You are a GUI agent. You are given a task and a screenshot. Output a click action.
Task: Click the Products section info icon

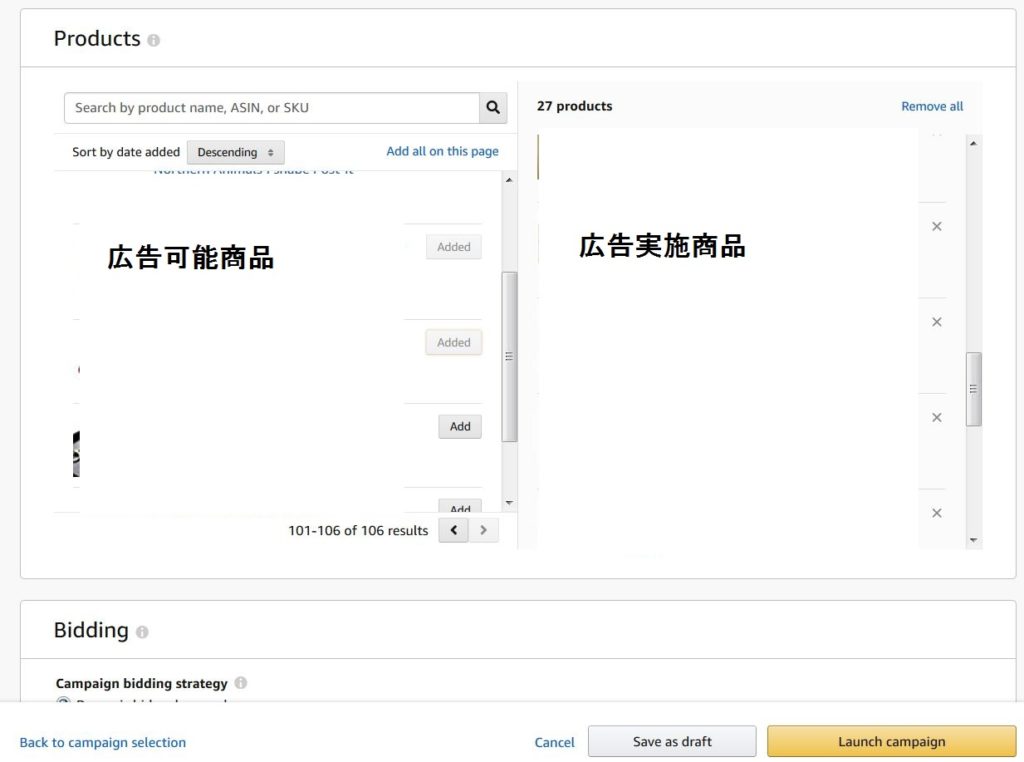[153, 41]
